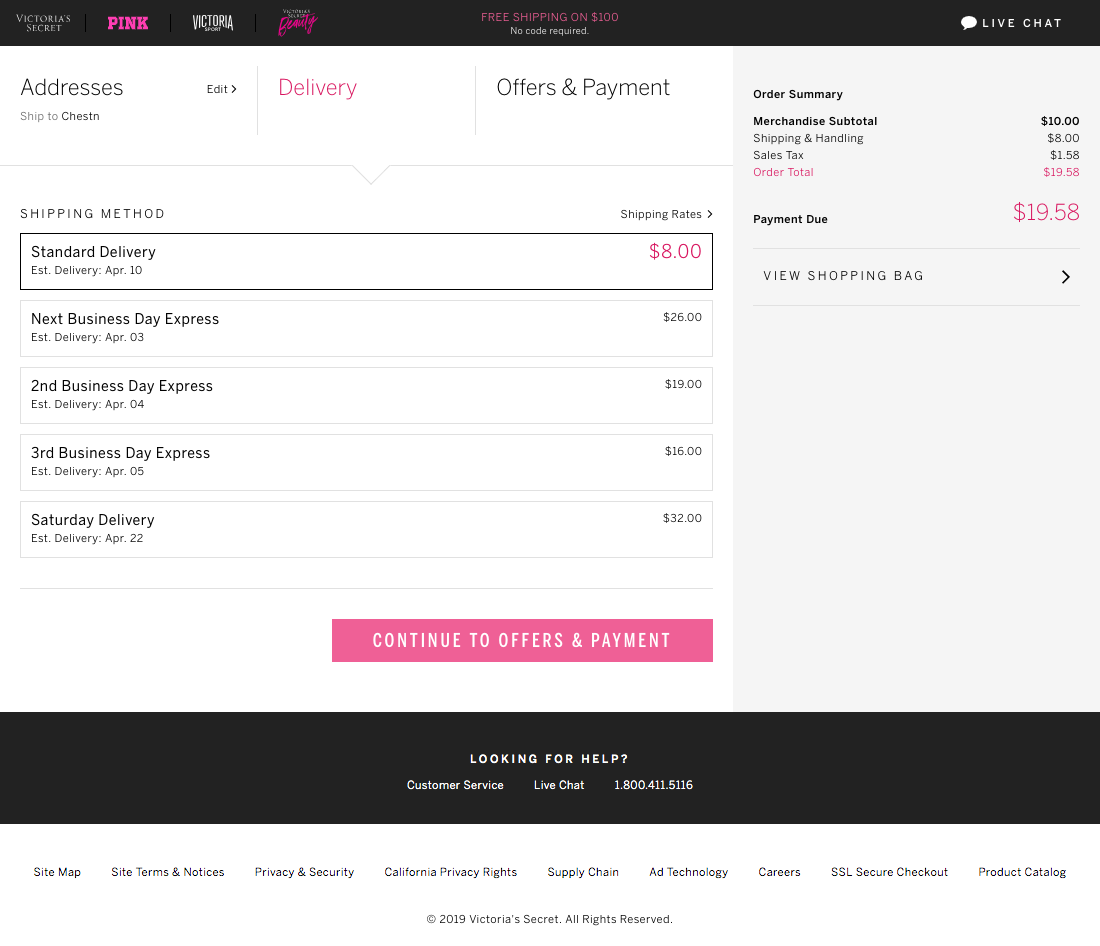The height and width of the screenshot is (946, 1100).
Task: Click the Live Chat speech bubble icon
Action: [x=968, y=23]
